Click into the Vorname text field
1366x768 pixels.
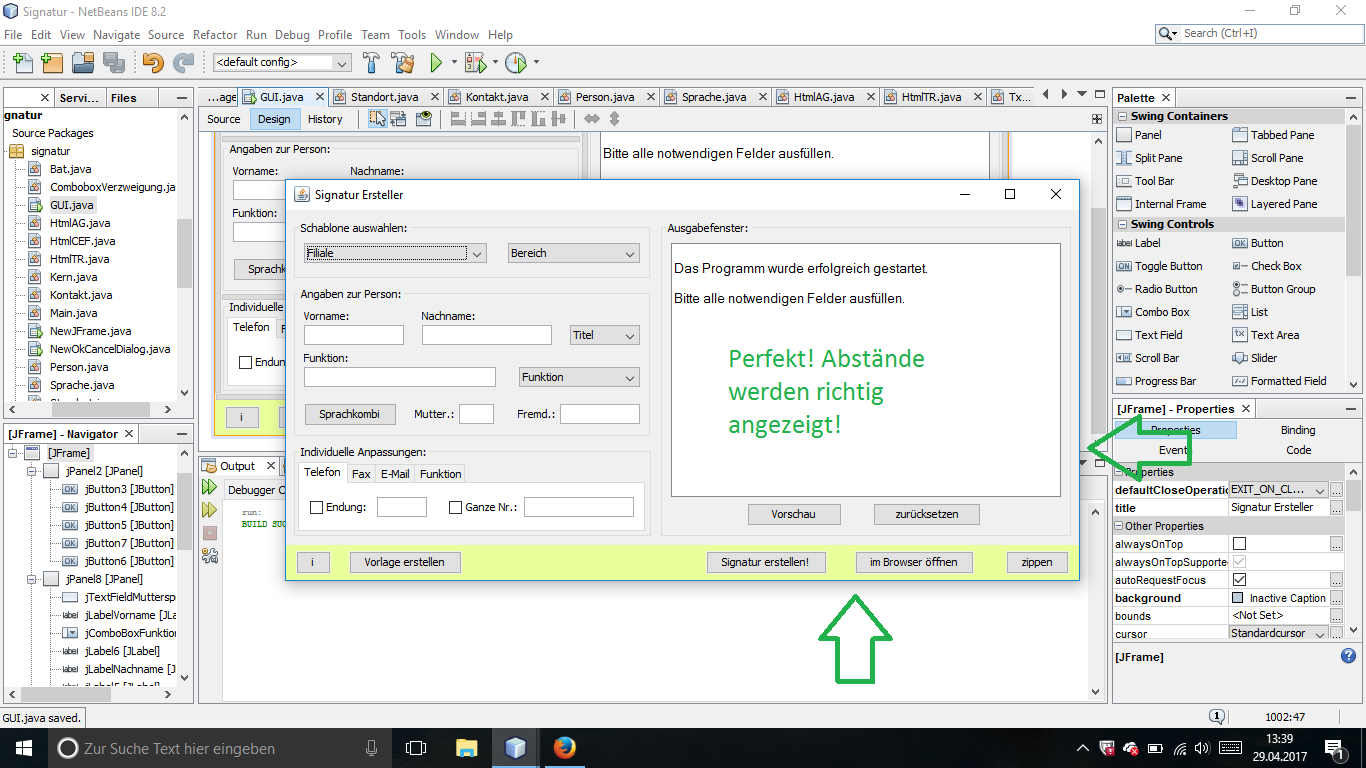[354, 335]
